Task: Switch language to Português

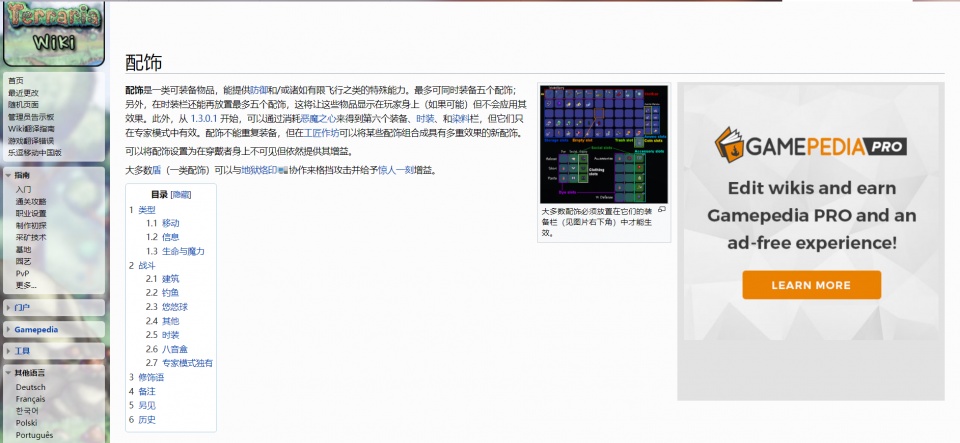Action: pos(34,435)
